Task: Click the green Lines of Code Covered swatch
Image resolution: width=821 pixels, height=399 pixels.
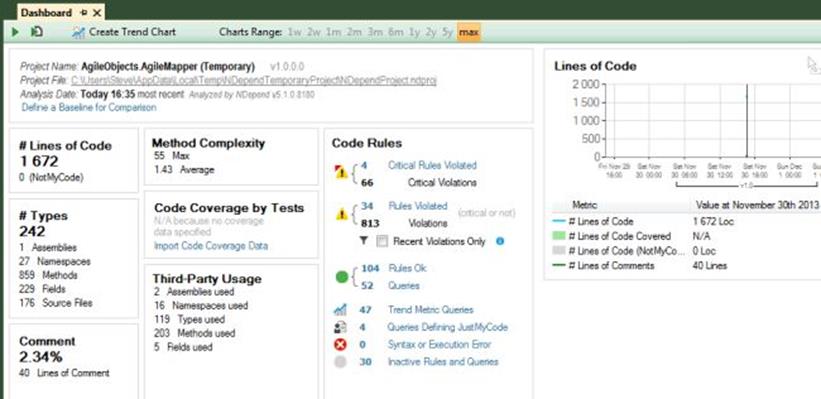Action: (559, 236)
